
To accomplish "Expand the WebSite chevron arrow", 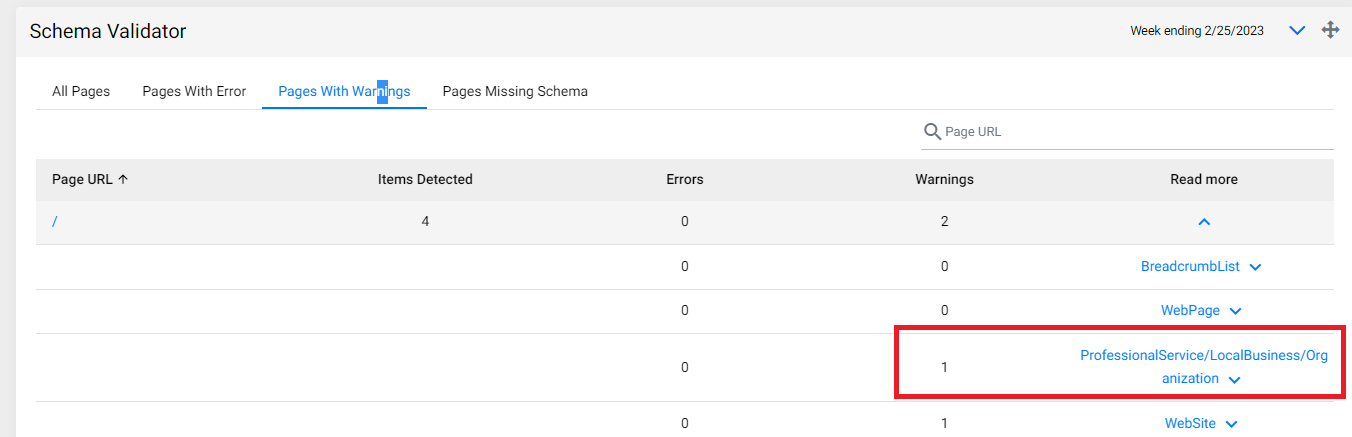I will [x=1231, y=425].
